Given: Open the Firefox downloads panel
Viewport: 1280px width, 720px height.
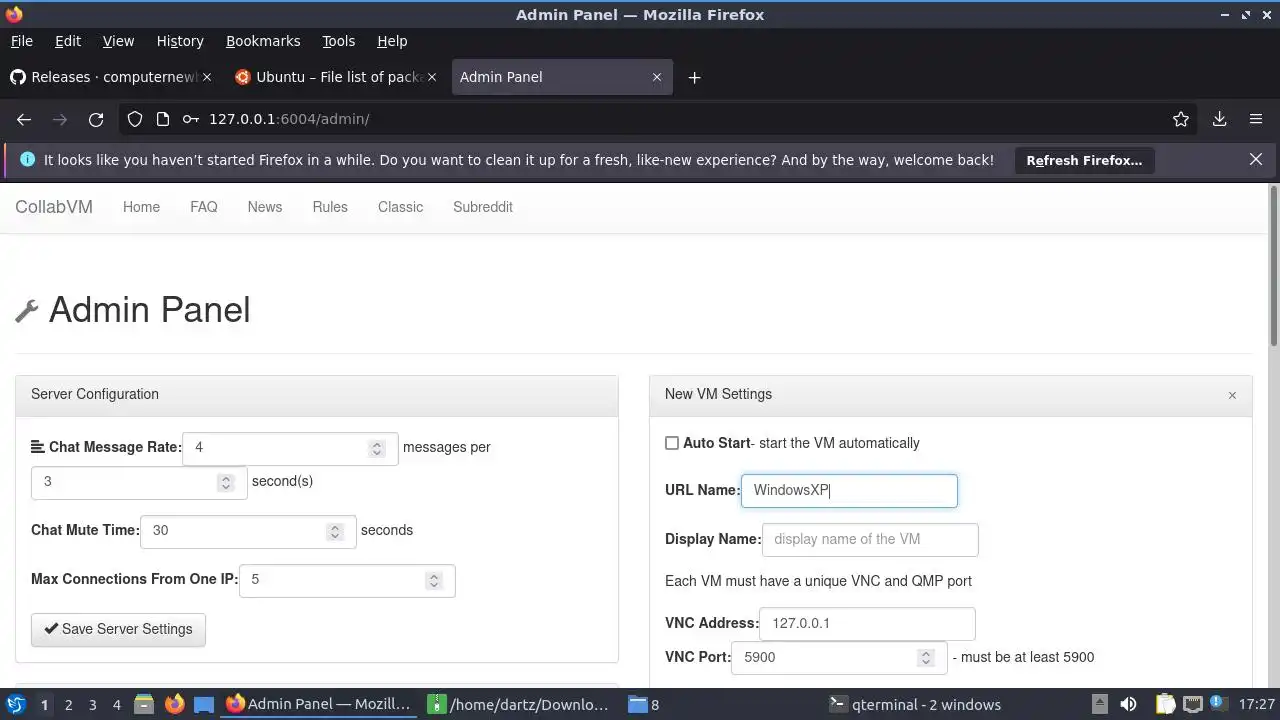Looking at the screenshot, I should tap(1219, 119).
